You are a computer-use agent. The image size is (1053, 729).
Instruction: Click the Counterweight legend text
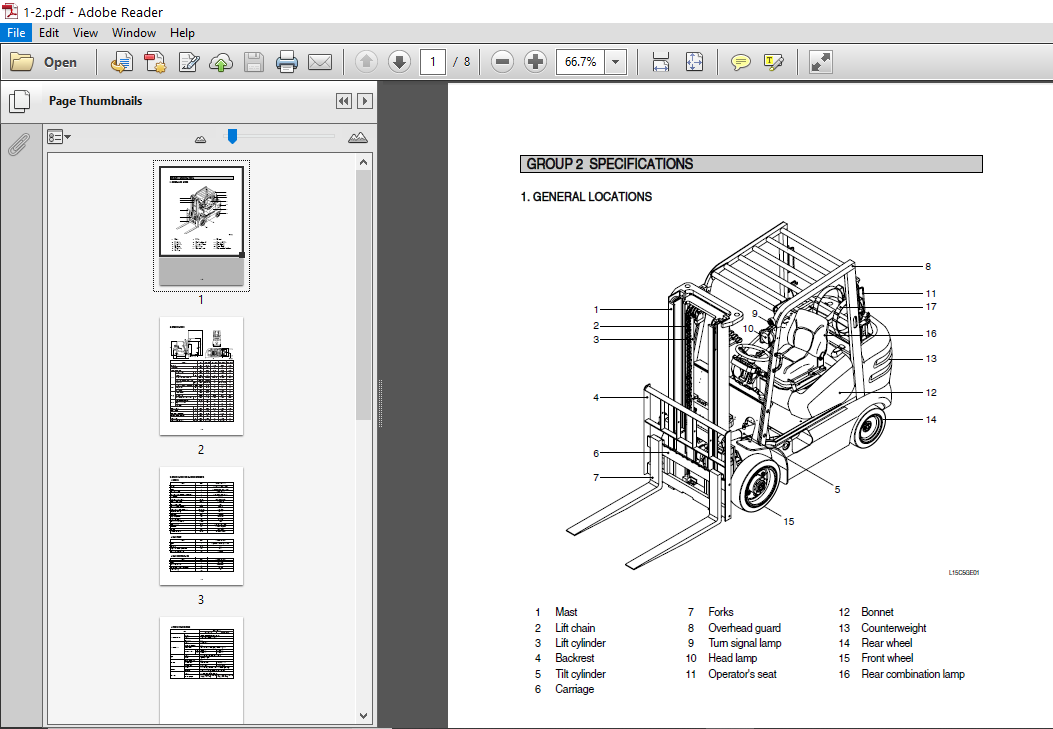tap(894, 628)
